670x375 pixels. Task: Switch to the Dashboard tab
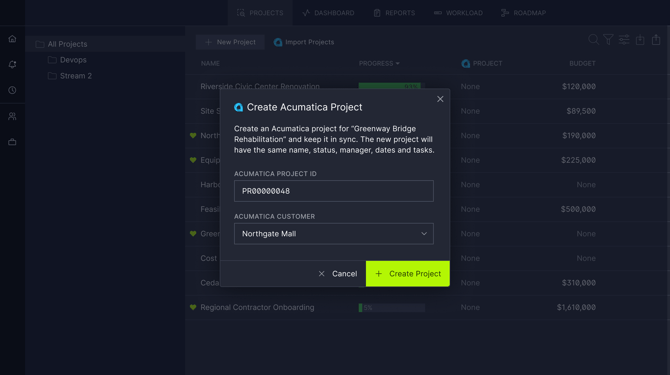[328, 13]
